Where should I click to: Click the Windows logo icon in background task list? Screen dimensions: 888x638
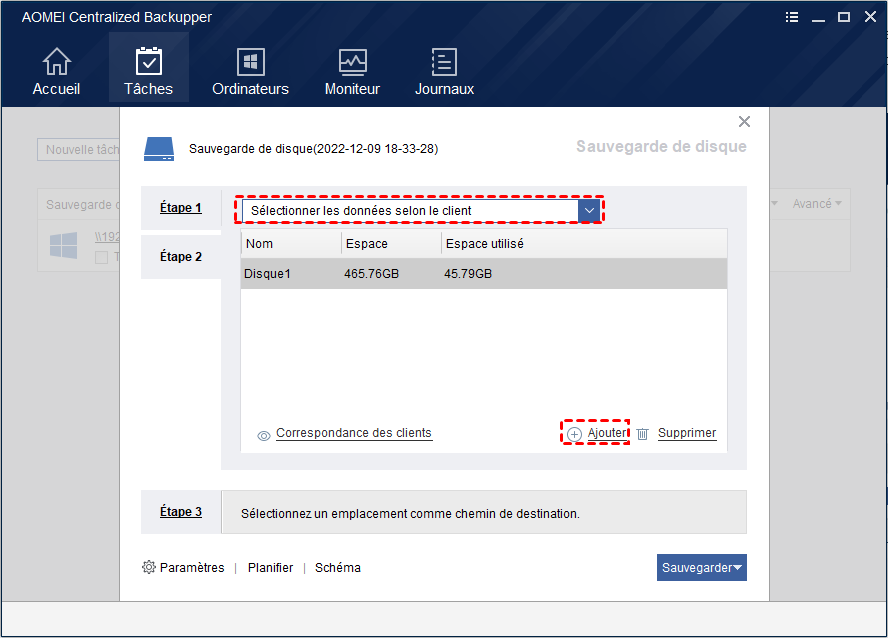tap(63, 245)
